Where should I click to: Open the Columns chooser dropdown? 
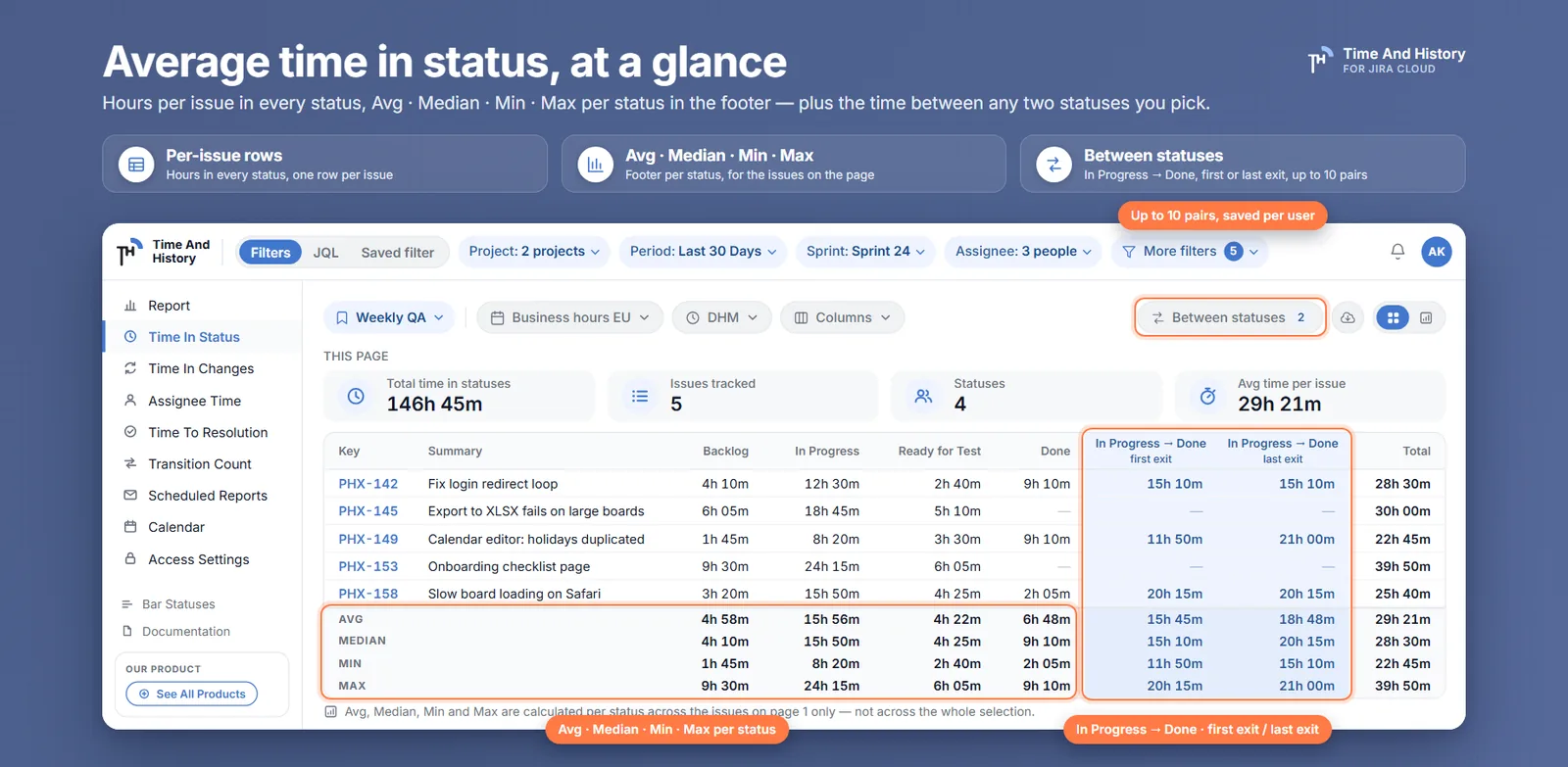pos(843,317)
